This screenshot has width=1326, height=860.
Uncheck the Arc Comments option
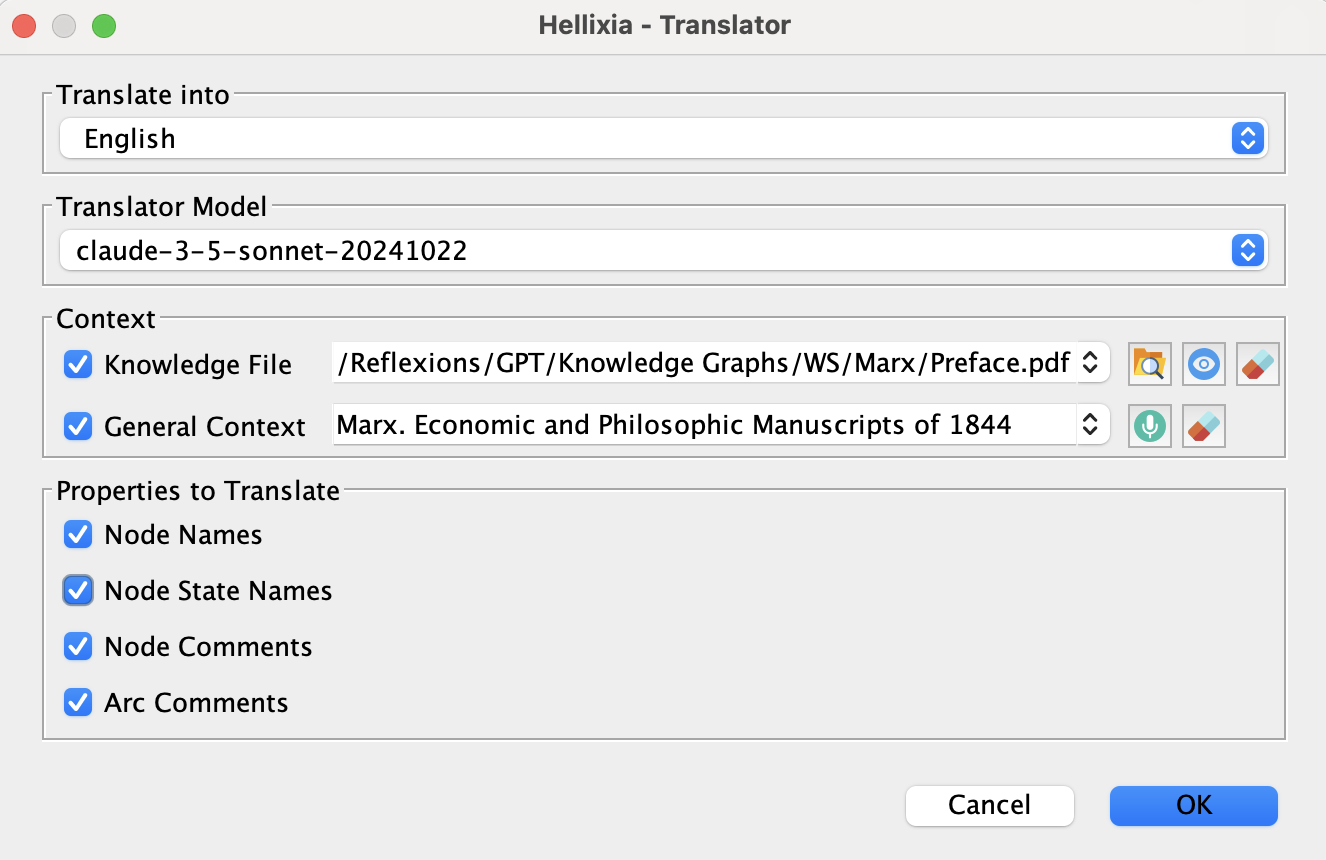click(x=78, y=703)
